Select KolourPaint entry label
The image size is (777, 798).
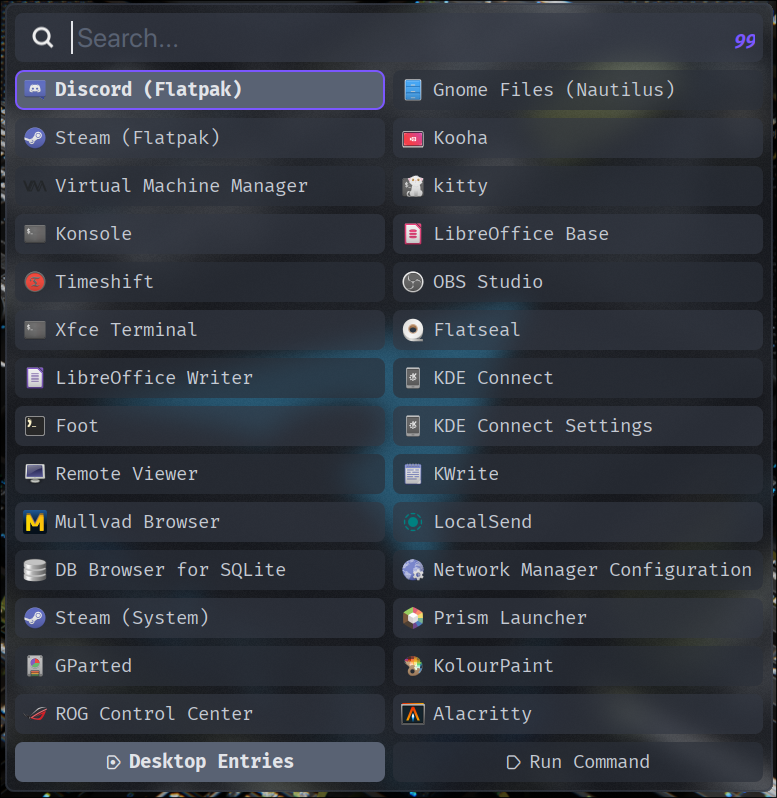point(494,666)
